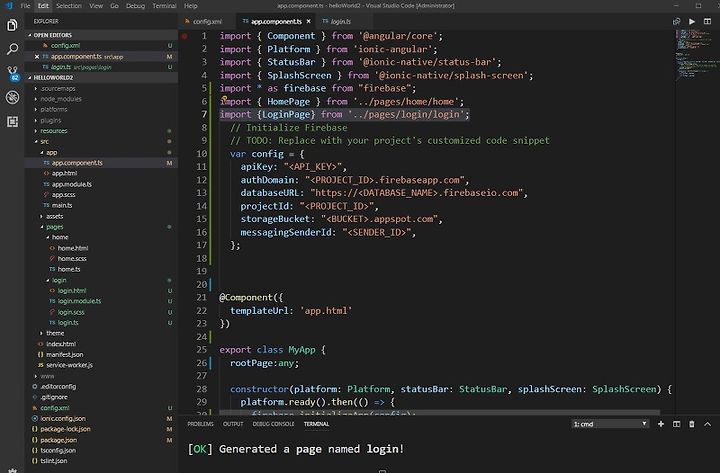The height and width of the screenshot is (473, 720).
Task: Open login.module.ts in the file tree
Action: pos(79,301)
